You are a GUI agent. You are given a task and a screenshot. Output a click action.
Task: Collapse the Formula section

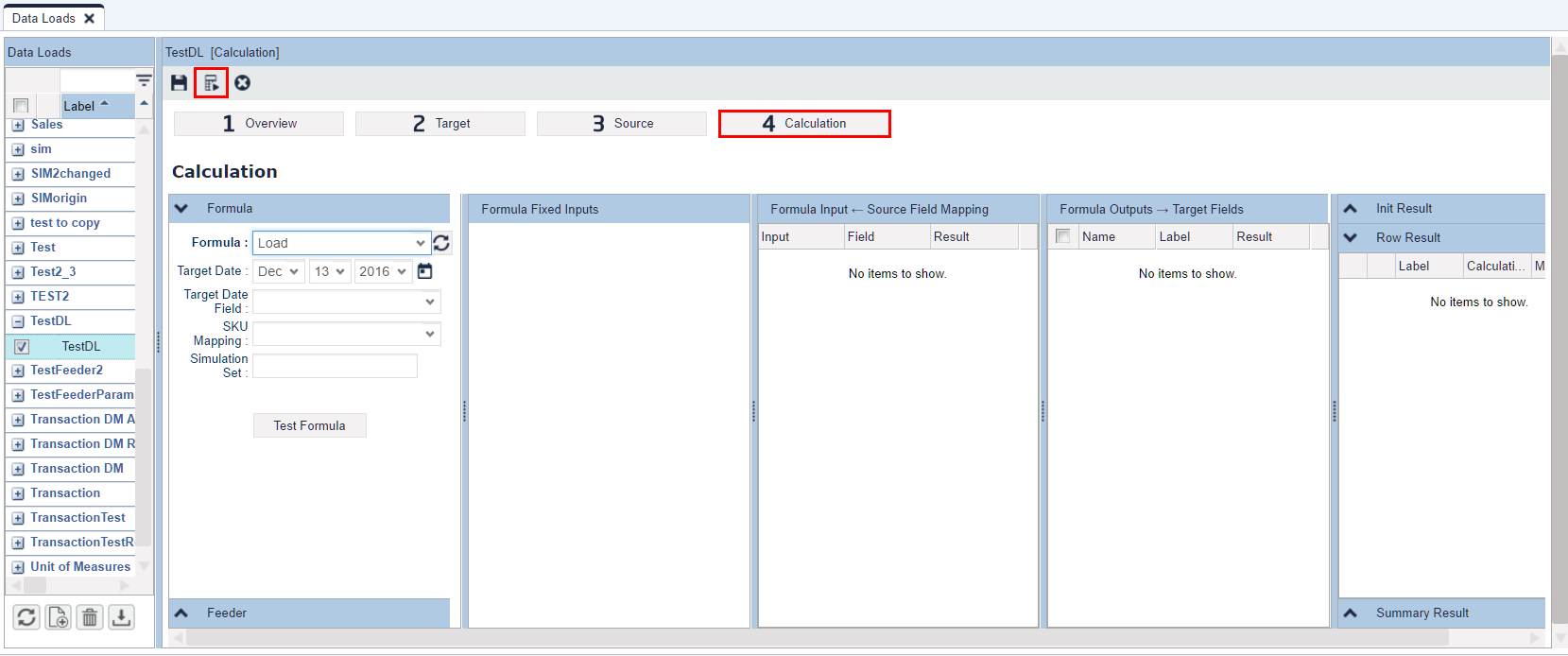[x=181, y=208]
